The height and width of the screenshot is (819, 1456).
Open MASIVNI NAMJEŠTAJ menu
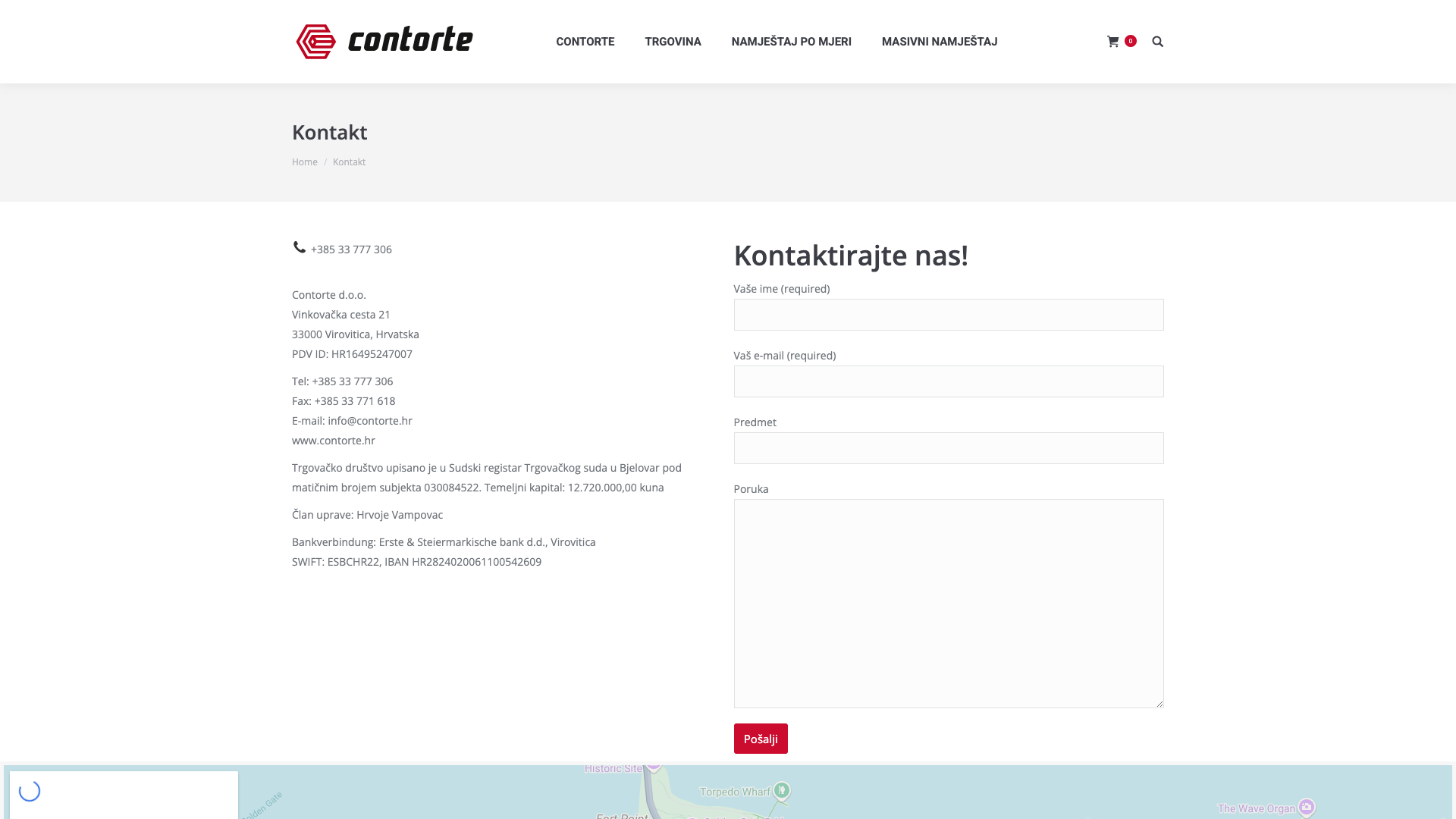pos(939,42)
